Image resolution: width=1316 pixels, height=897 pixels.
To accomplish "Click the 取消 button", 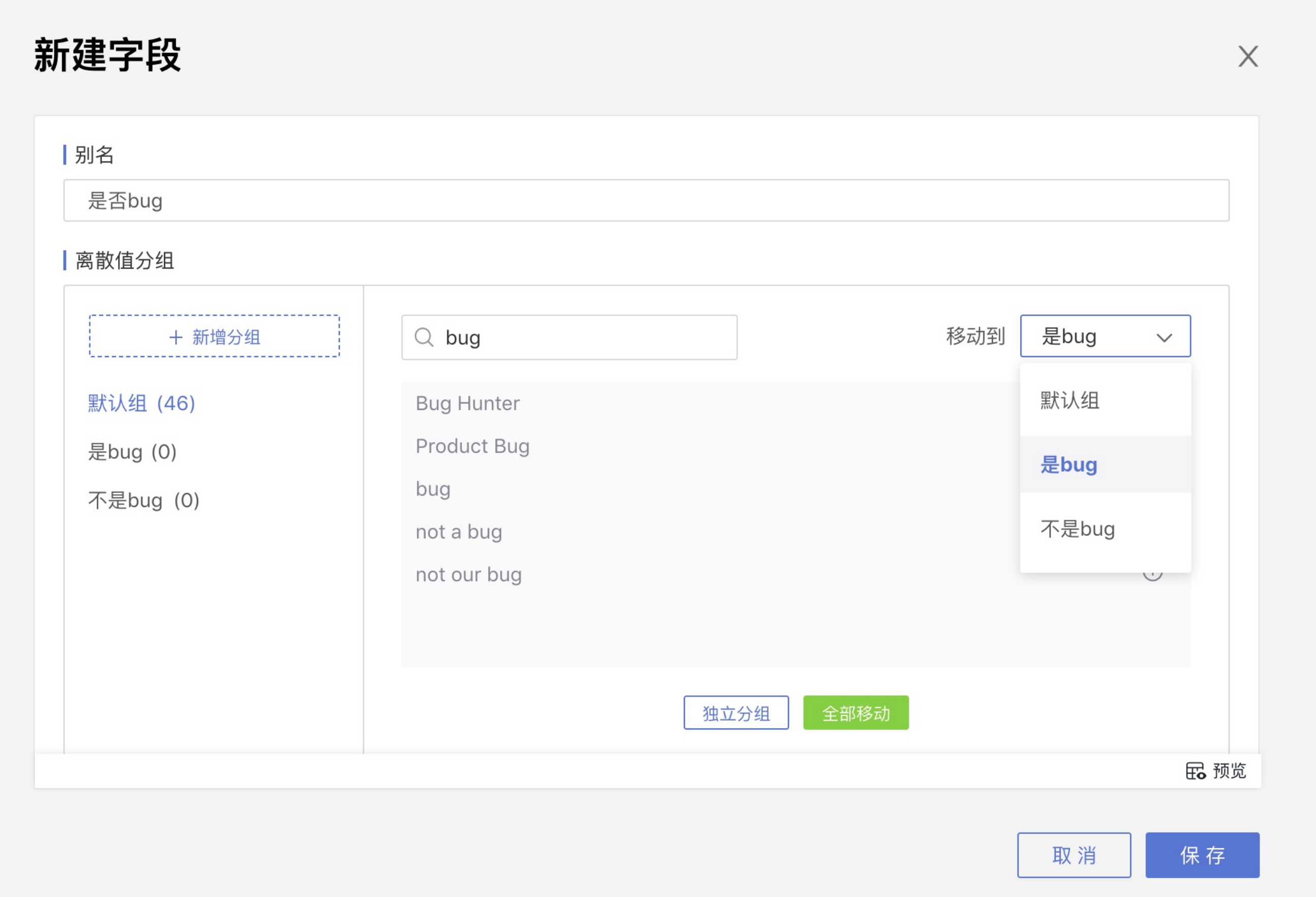I will 1074,855.
